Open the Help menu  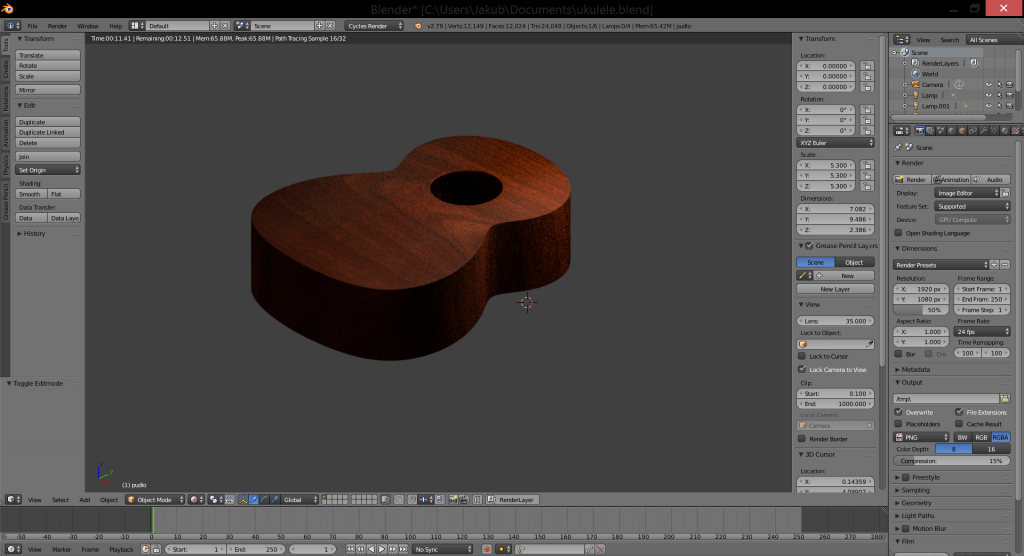(x=116, y=26)
